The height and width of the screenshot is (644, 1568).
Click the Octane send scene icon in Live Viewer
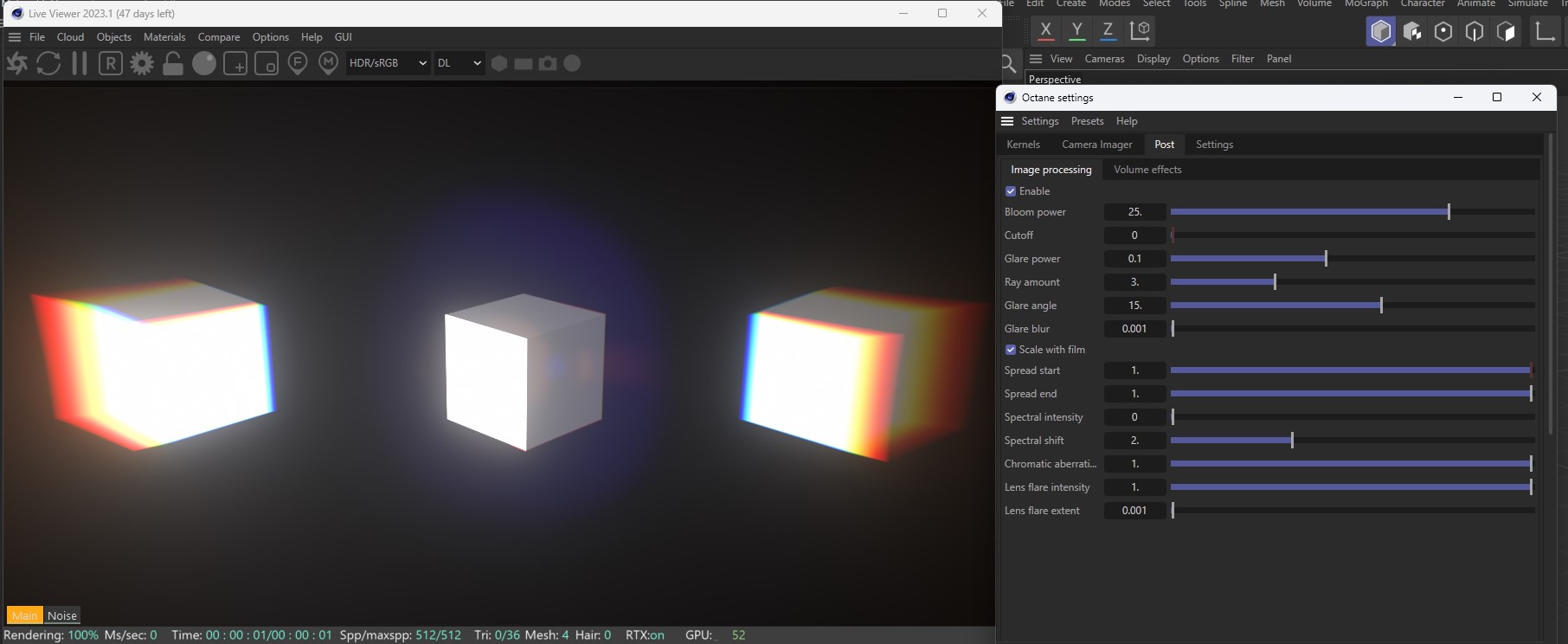(17, 63)
